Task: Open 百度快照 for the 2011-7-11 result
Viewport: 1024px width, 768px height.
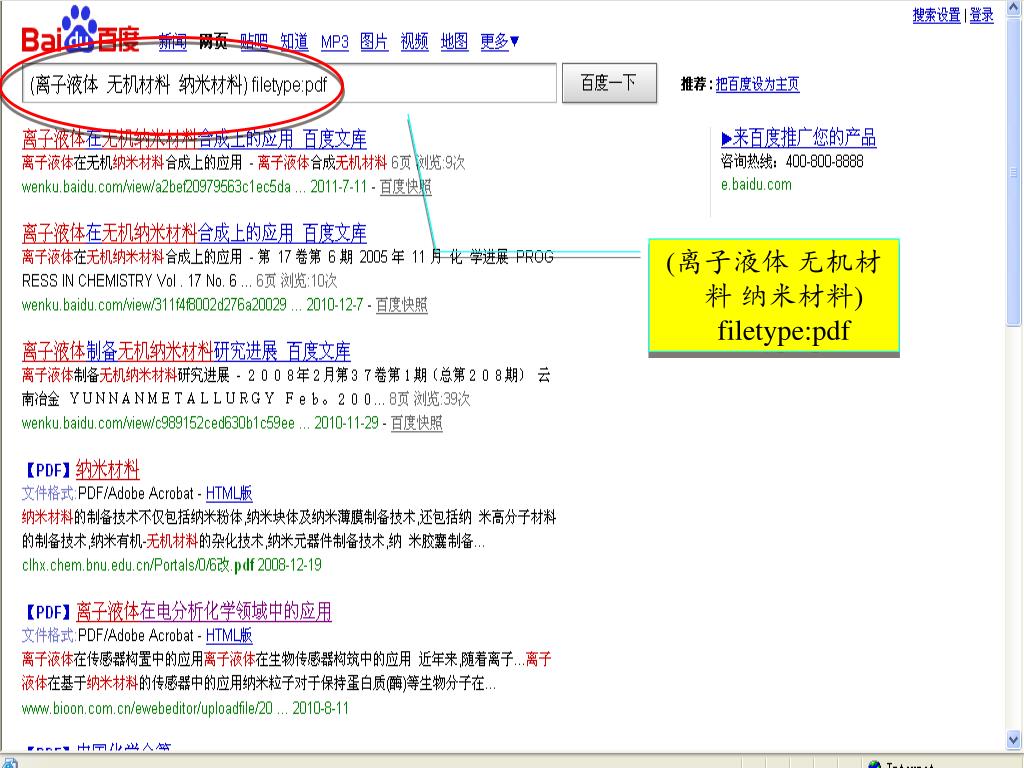Action: 406,187
